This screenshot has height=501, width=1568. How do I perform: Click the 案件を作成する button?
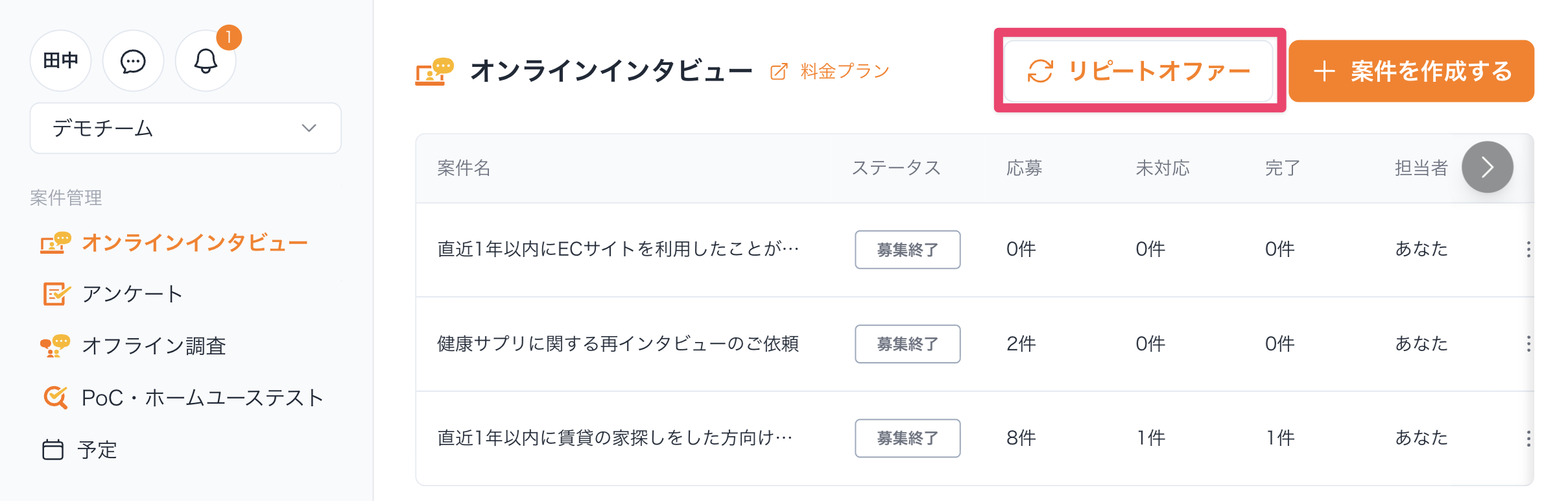coord(1411,71)
